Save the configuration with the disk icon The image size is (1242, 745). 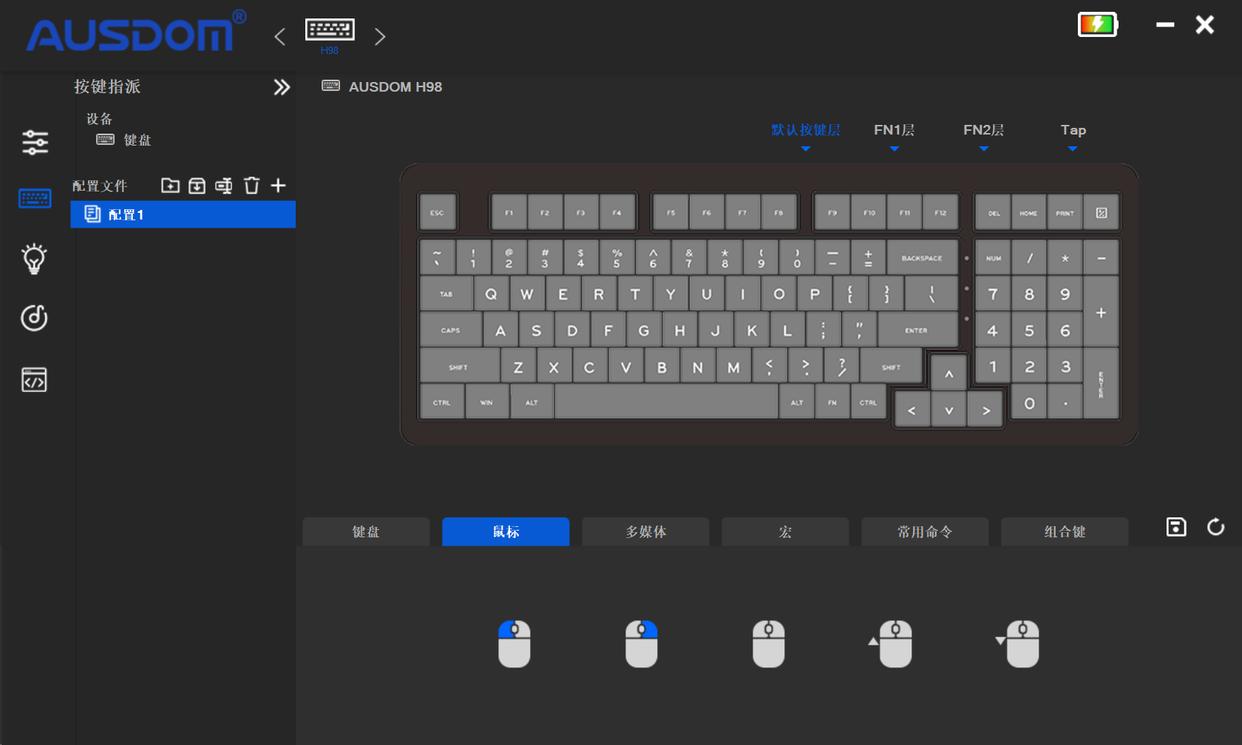coord(1176,527)
